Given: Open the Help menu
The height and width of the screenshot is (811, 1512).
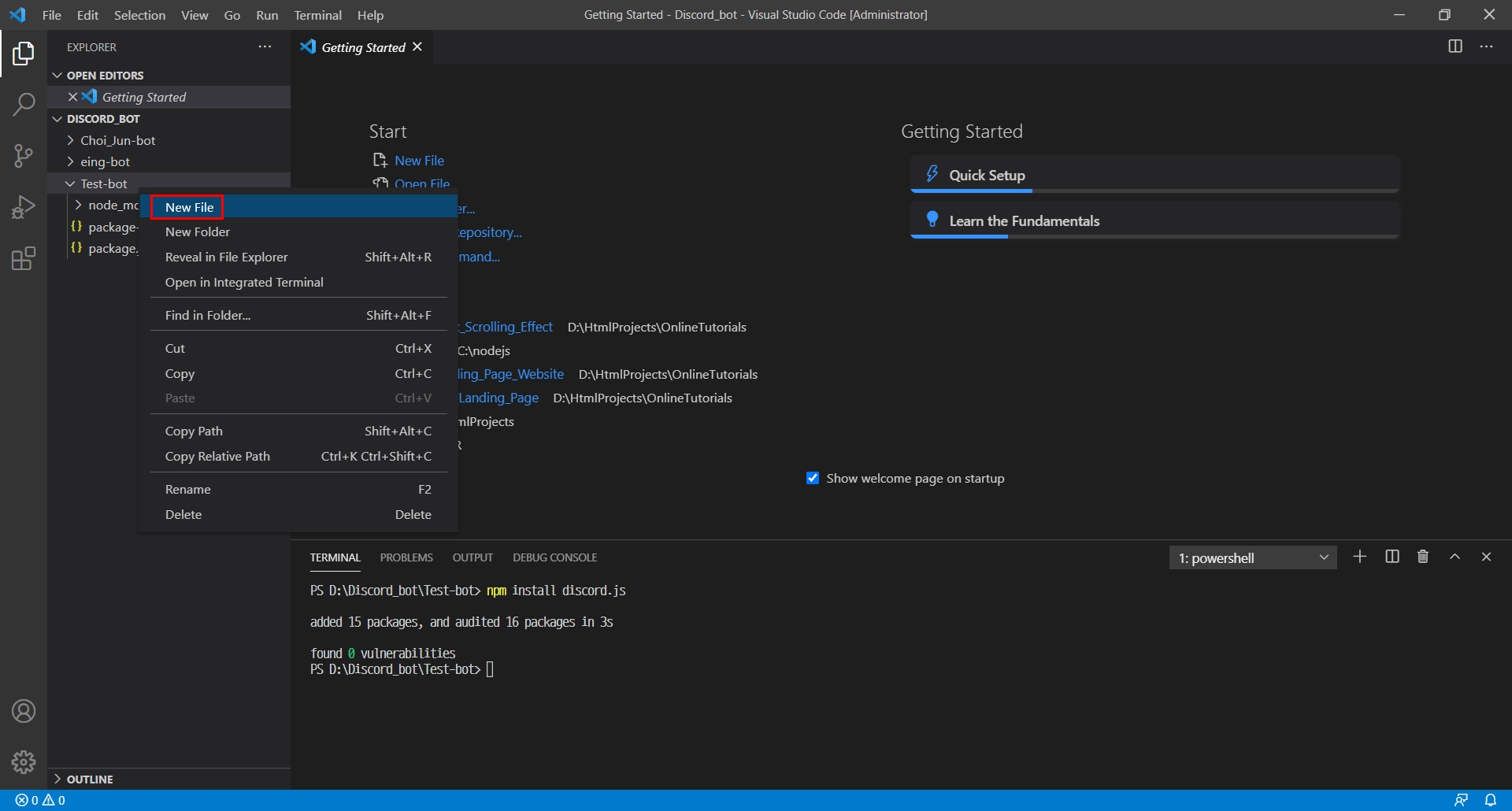Looking at the screenshot, I should 370,15.
